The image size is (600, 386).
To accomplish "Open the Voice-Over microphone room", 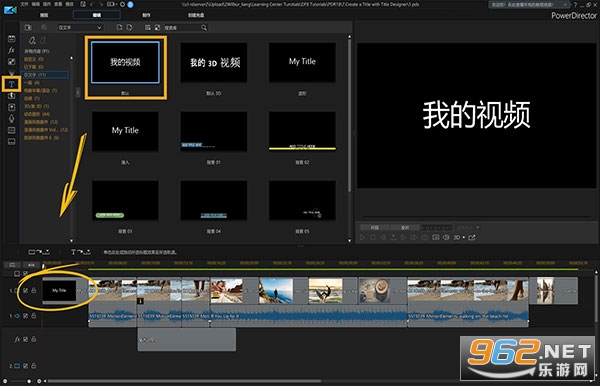I will pyautogui.click(x=11, y=119).
